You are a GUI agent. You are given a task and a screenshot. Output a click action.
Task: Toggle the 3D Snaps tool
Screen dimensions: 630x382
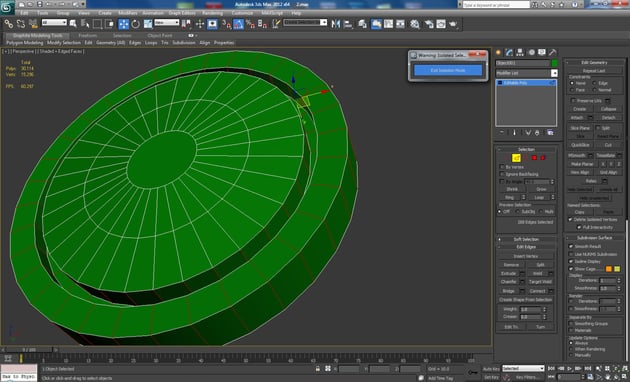226,24
